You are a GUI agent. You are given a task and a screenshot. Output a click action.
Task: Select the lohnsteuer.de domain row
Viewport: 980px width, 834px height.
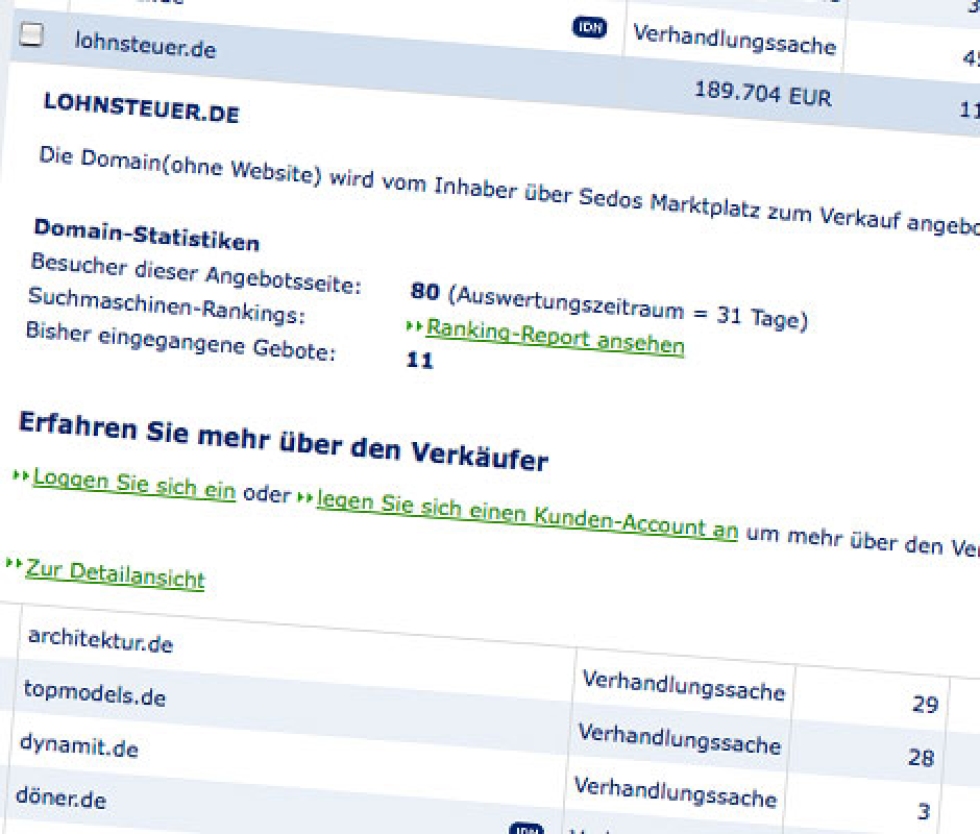tap(145, 45)
